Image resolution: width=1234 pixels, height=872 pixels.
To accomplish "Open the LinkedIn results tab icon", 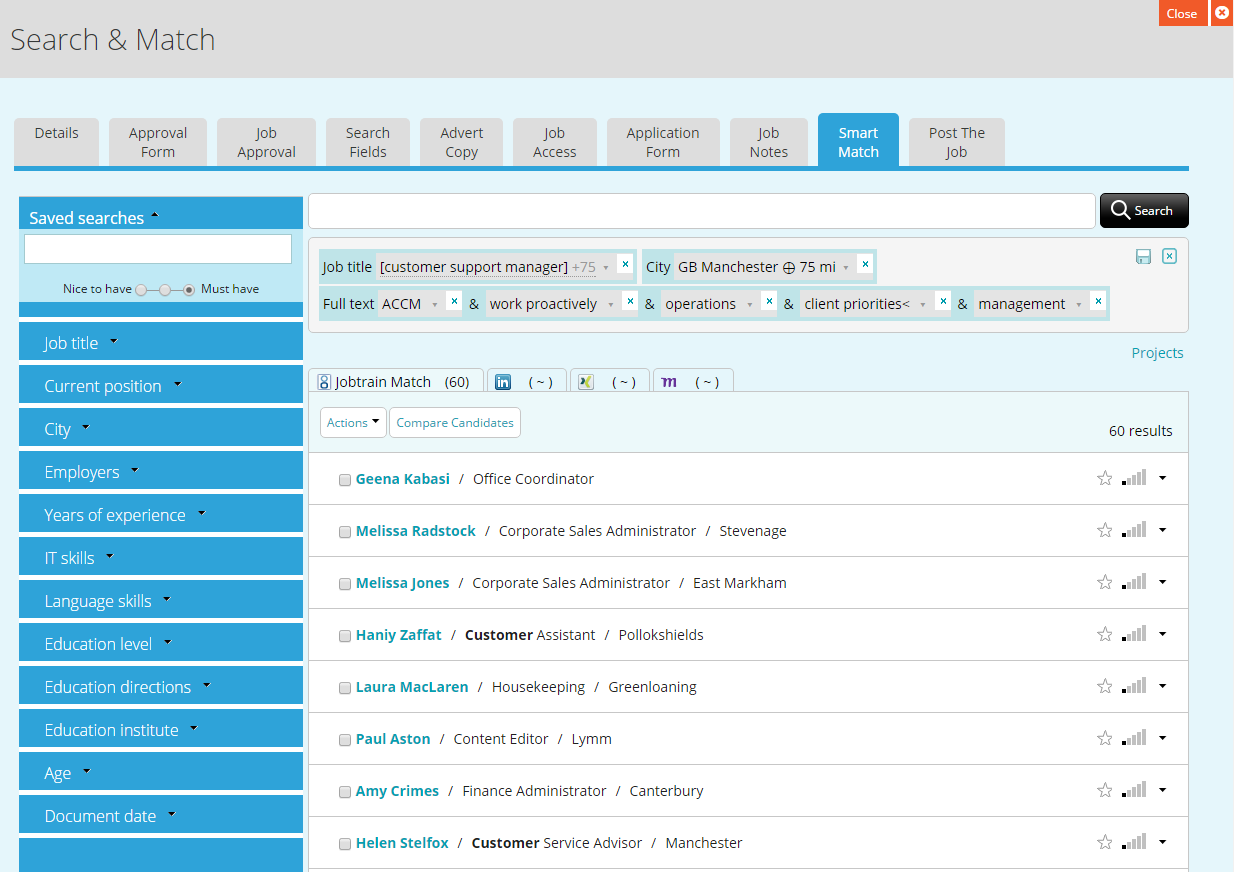I will click(503, 381).
